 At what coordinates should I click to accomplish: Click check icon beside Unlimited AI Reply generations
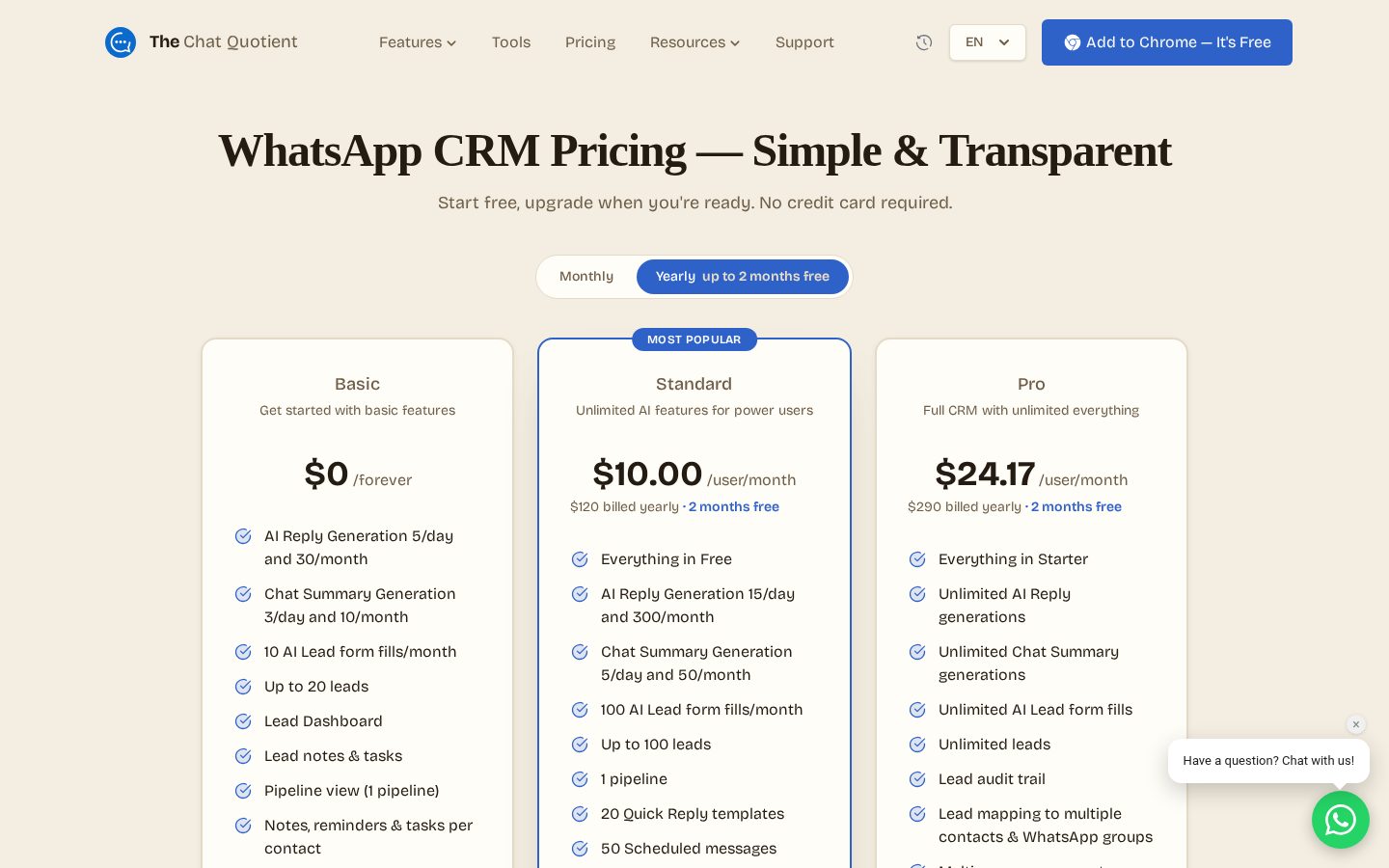[x=917, y=594]
